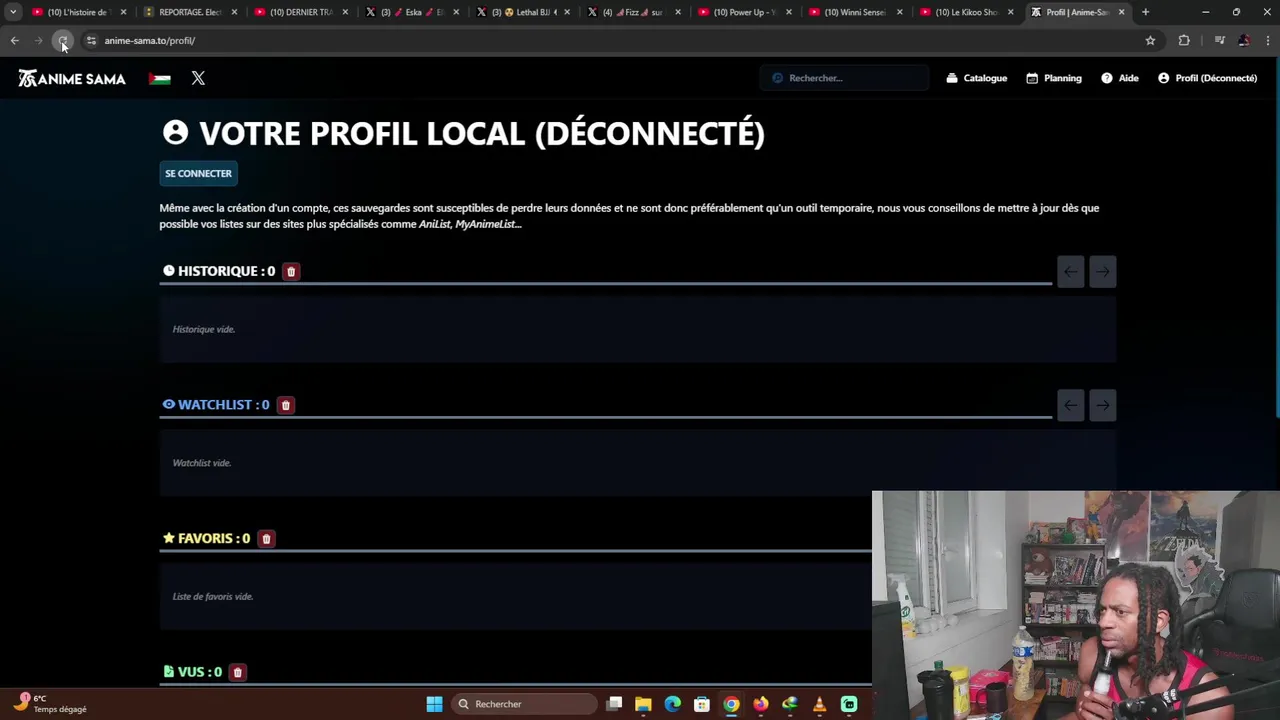
Task: Open the weather widget showing 6°C
Action: click(52, 704)
